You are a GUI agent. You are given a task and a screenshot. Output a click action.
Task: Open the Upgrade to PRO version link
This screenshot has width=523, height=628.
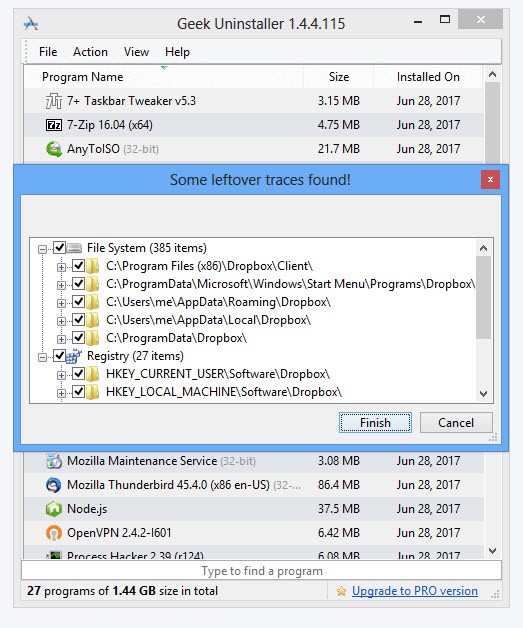415,591
